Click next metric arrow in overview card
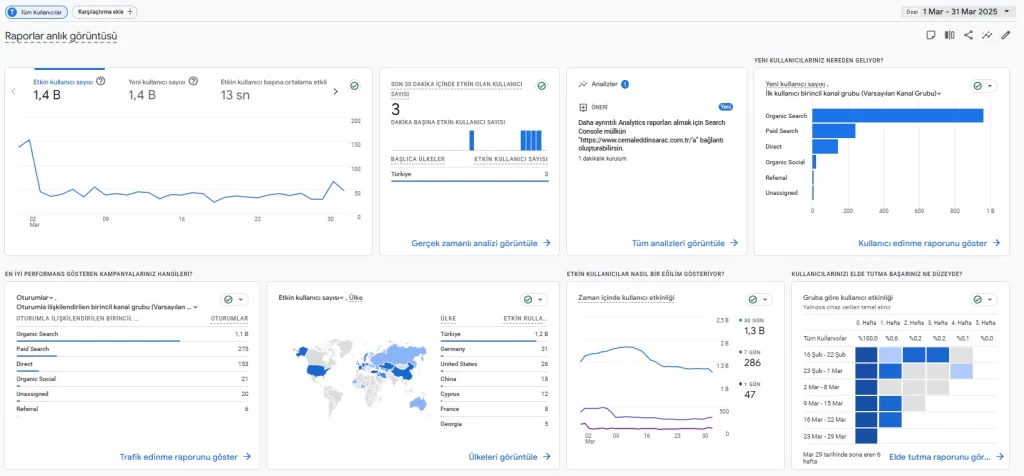This screenshot has height=476, width=1024. click(x=335, y=91)
